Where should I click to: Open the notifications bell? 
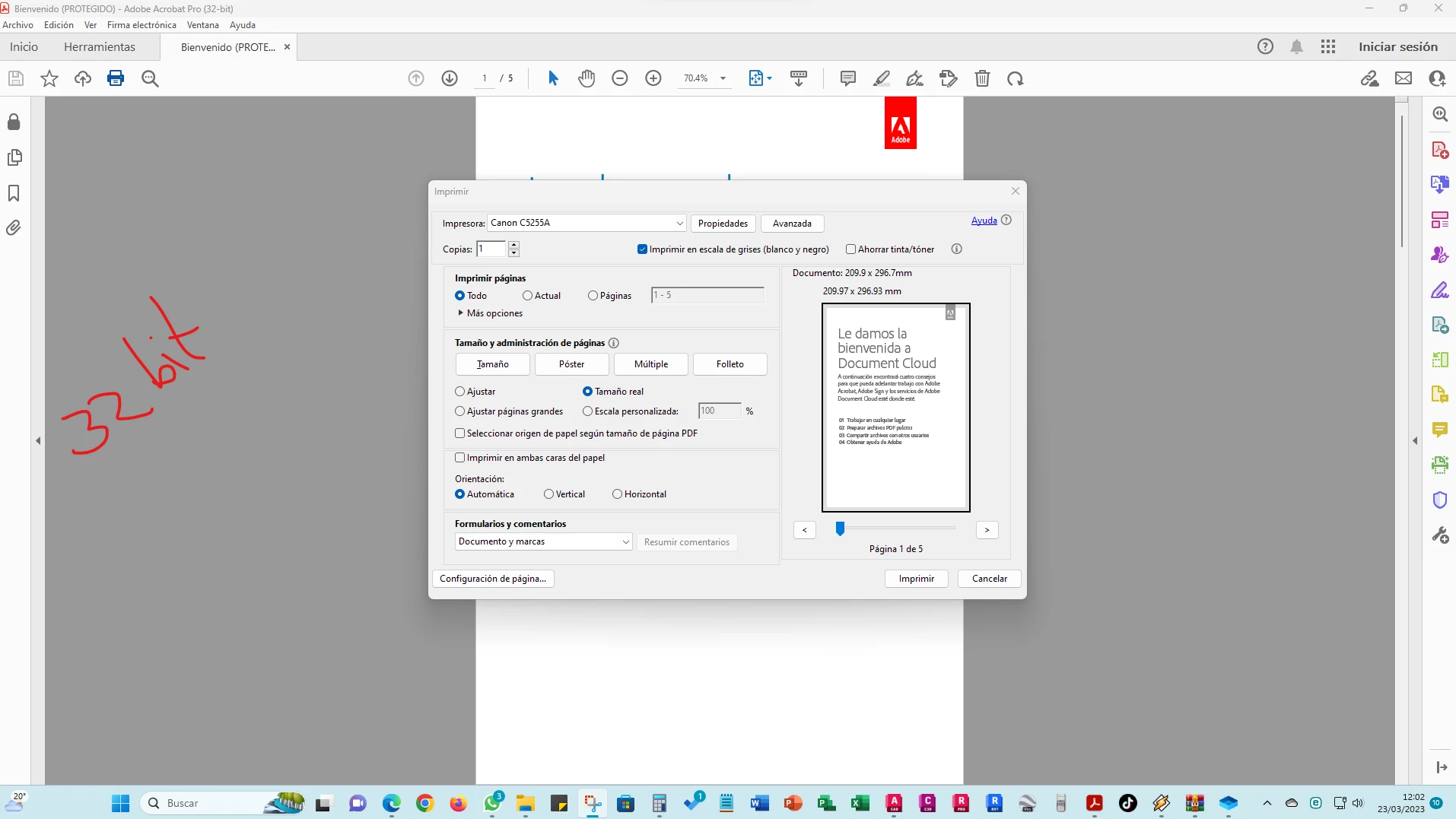tap(1297, 46)
